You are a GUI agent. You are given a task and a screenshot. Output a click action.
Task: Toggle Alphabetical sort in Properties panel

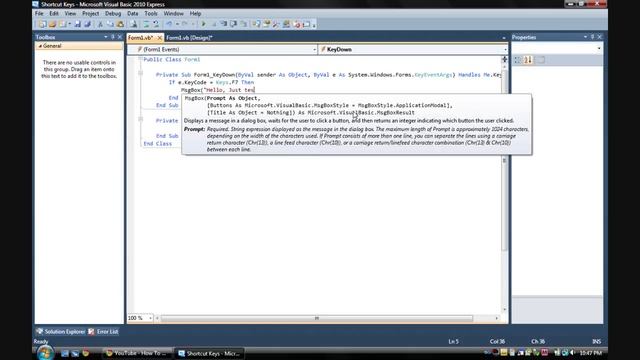pos(528,60)
